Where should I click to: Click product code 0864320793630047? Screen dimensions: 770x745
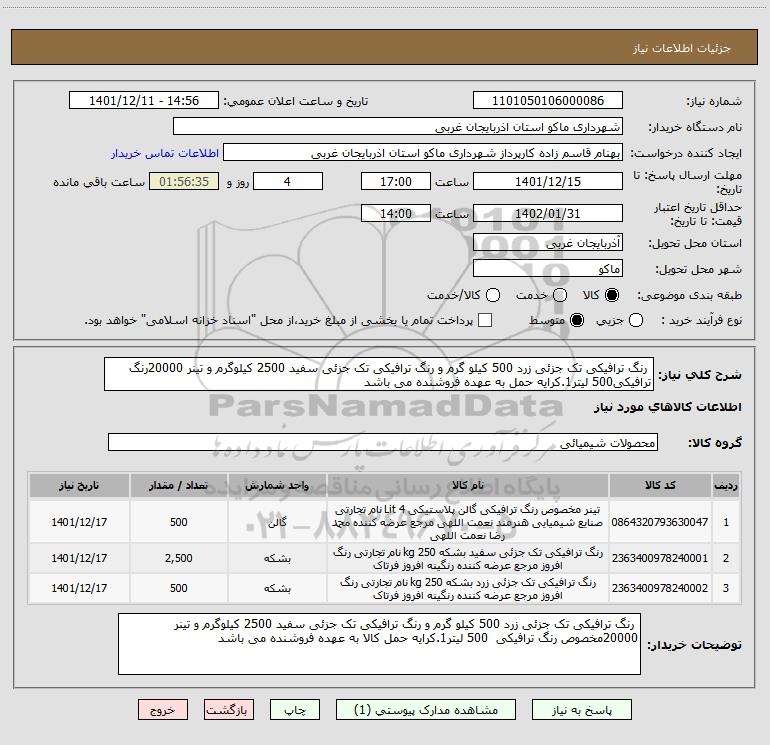pos(660,522)
